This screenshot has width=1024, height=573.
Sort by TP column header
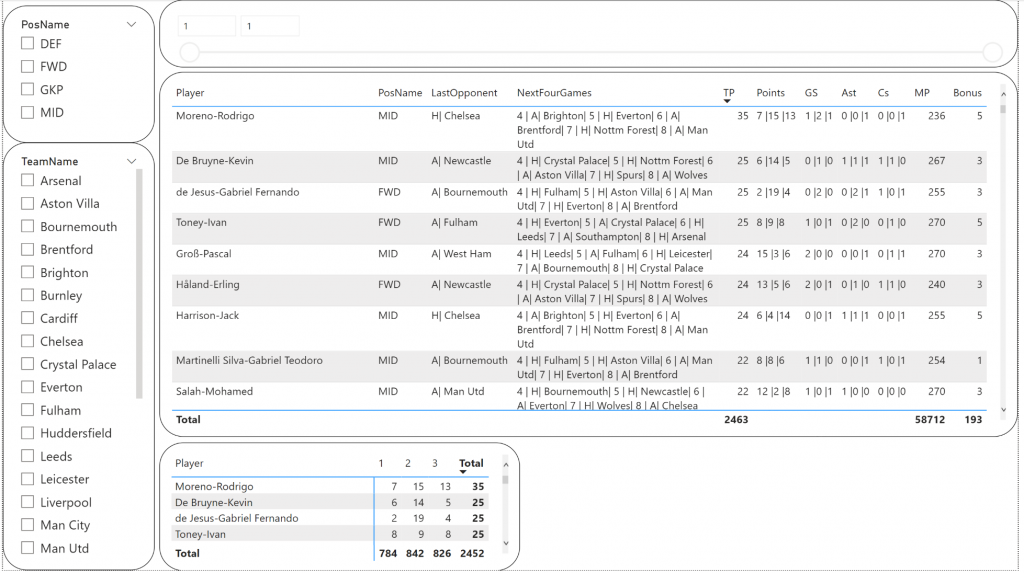click(729, 93)
